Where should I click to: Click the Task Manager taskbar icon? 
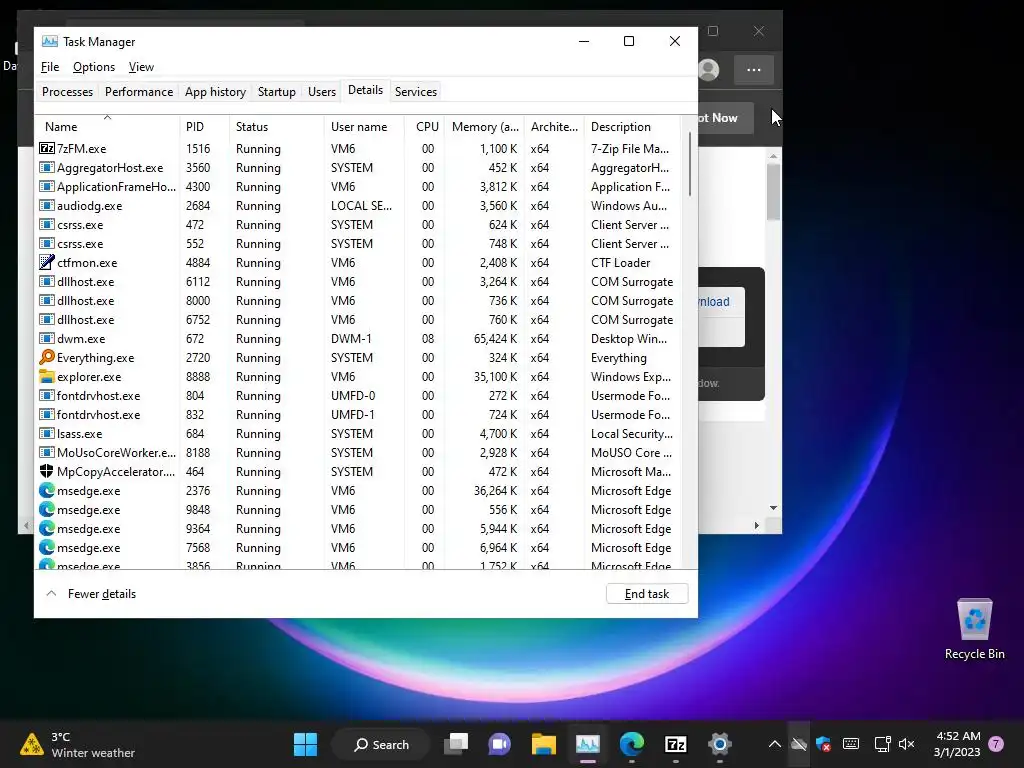pos(587,744)
